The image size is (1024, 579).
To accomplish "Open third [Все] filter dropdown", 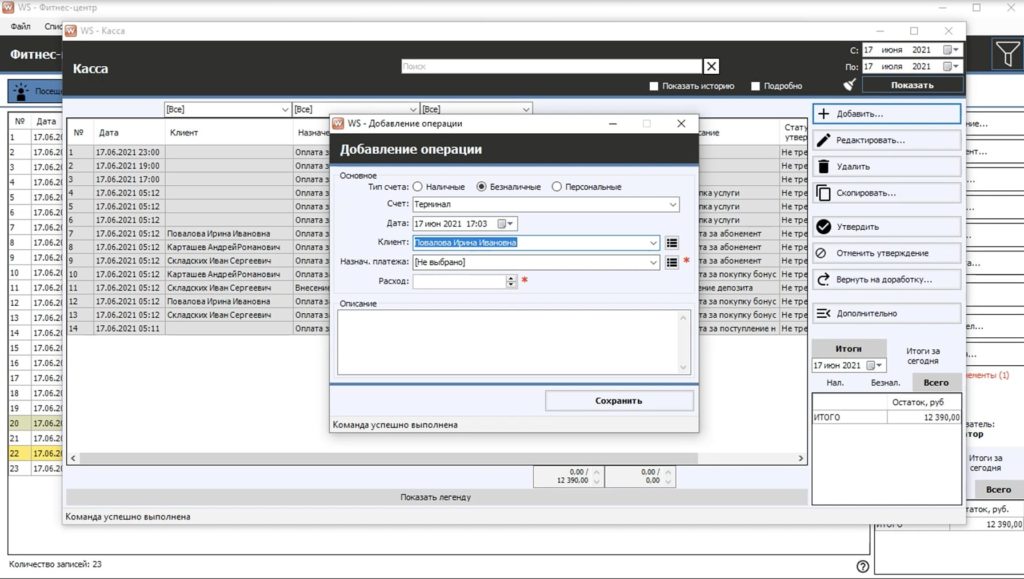I will 526,109.
